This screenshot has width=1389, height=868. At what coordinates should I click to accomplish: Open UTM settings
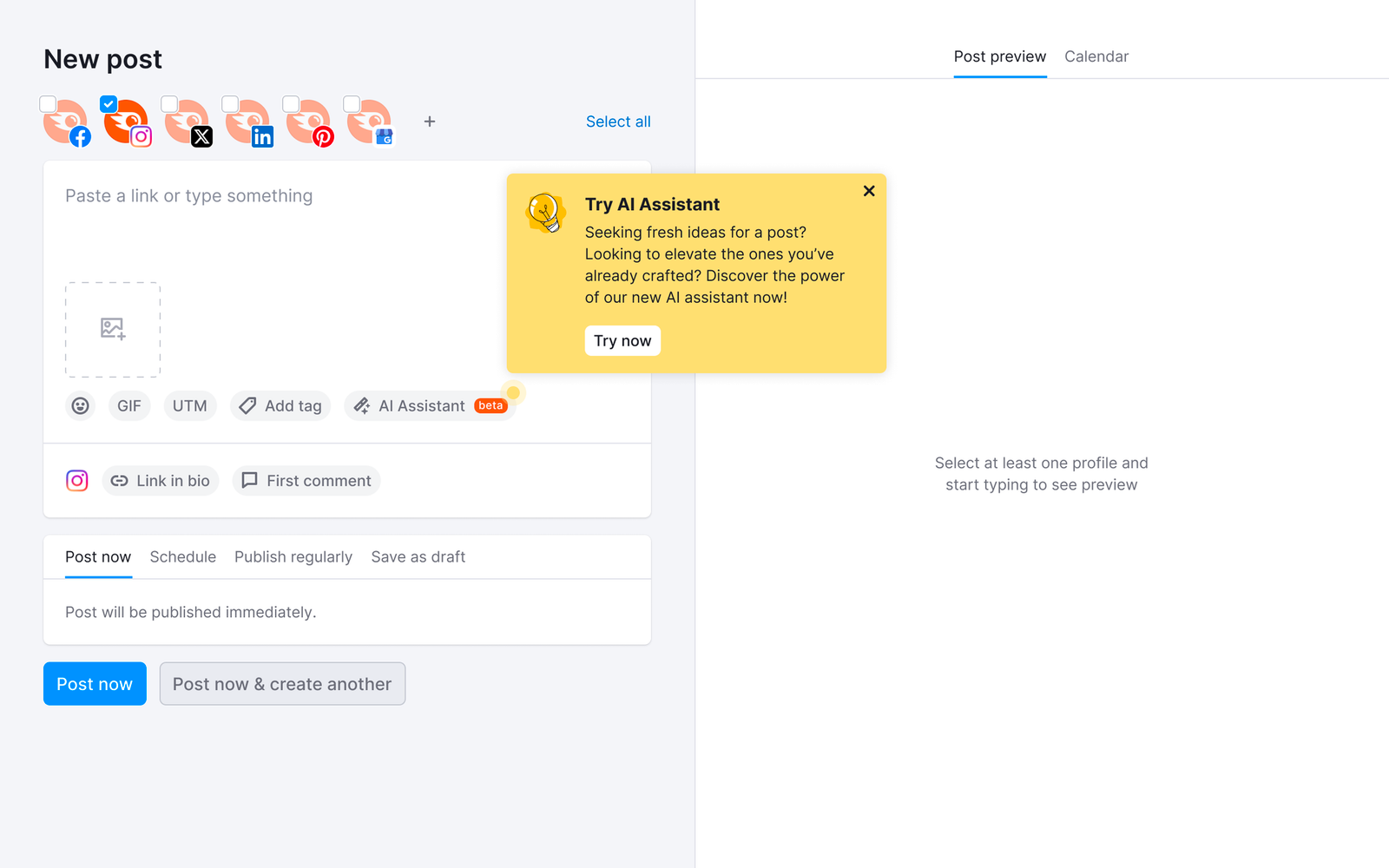point(189,406)
